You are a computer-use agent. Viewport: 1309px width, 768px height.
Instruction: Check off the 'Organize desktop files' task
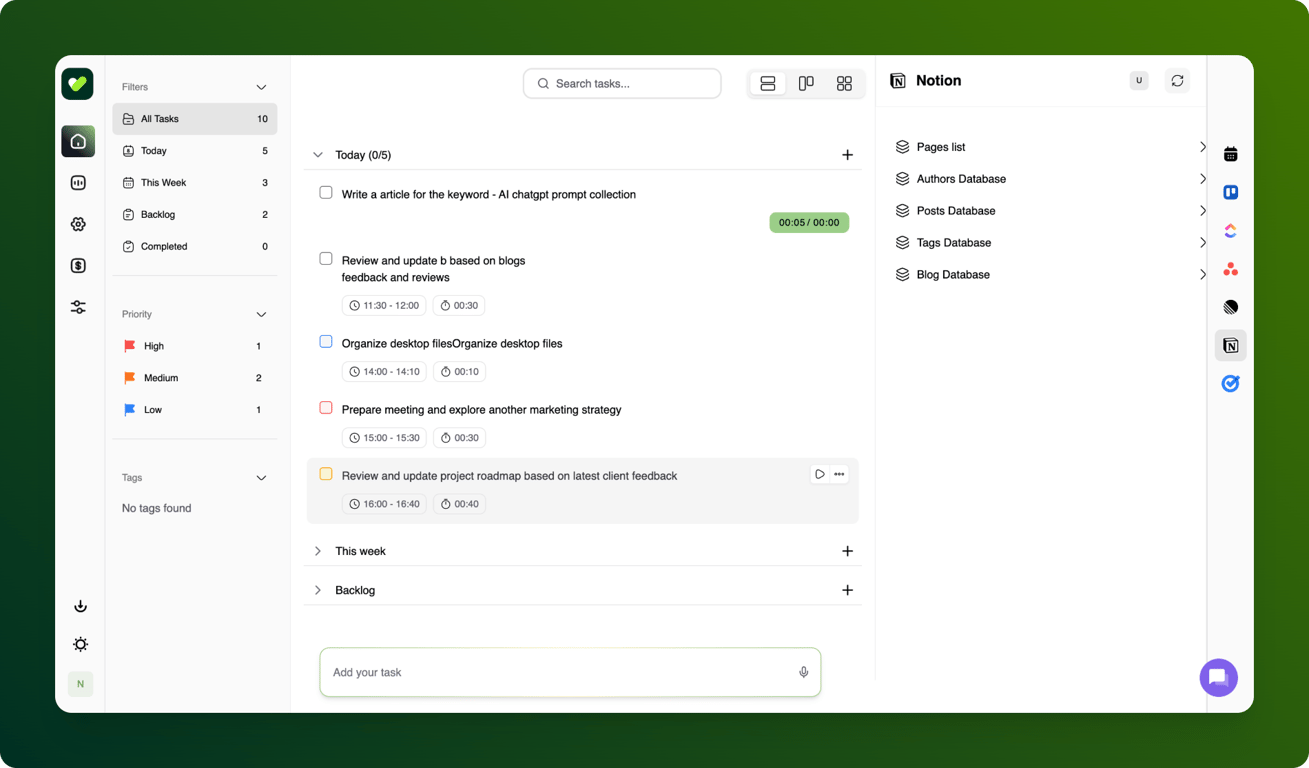[326, 341]
